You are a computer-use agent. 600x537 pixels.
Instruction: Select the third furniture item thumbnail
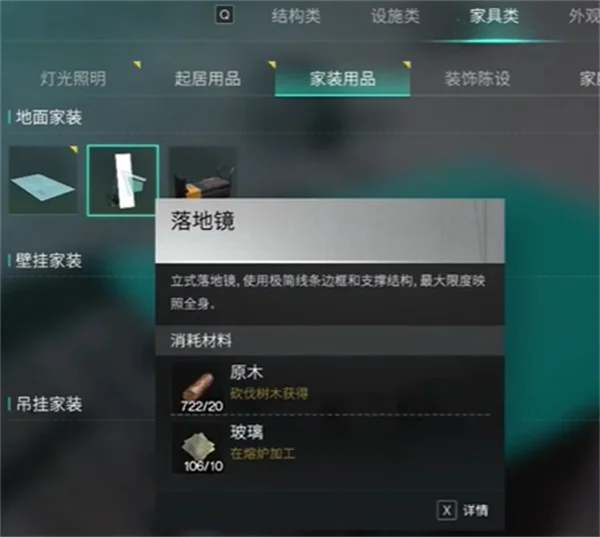pos(202,172)
